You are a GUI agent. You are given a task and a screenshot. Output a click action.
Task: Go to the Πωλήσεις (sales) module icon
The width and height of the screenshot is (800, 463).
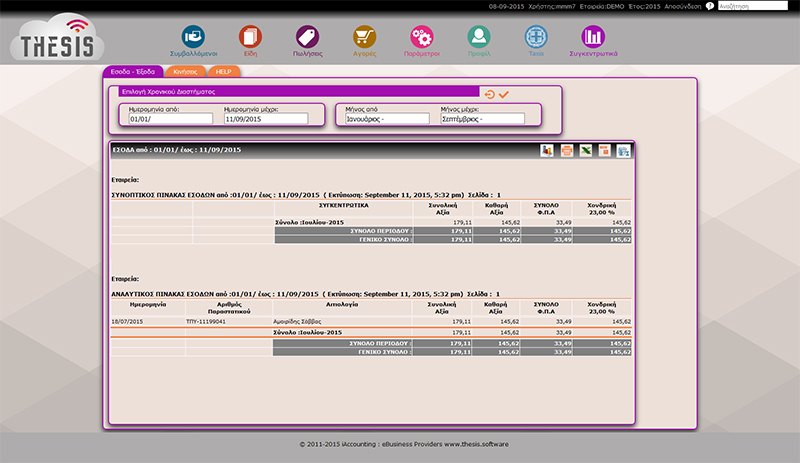[x=307, y=37]
